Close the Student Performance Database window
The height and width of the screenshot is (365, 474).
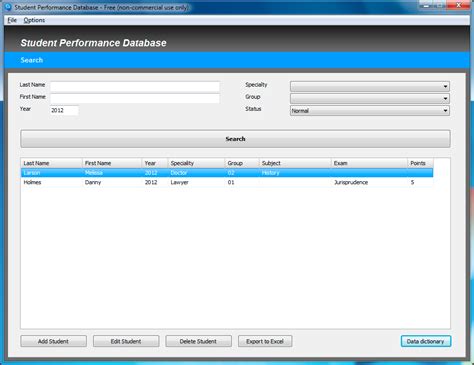459,5
